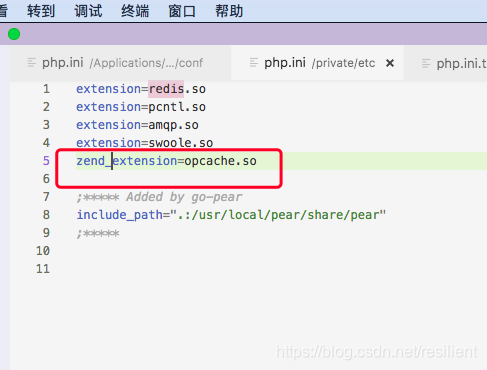Click the green window zoom button
487x370 pixels.
14,34
